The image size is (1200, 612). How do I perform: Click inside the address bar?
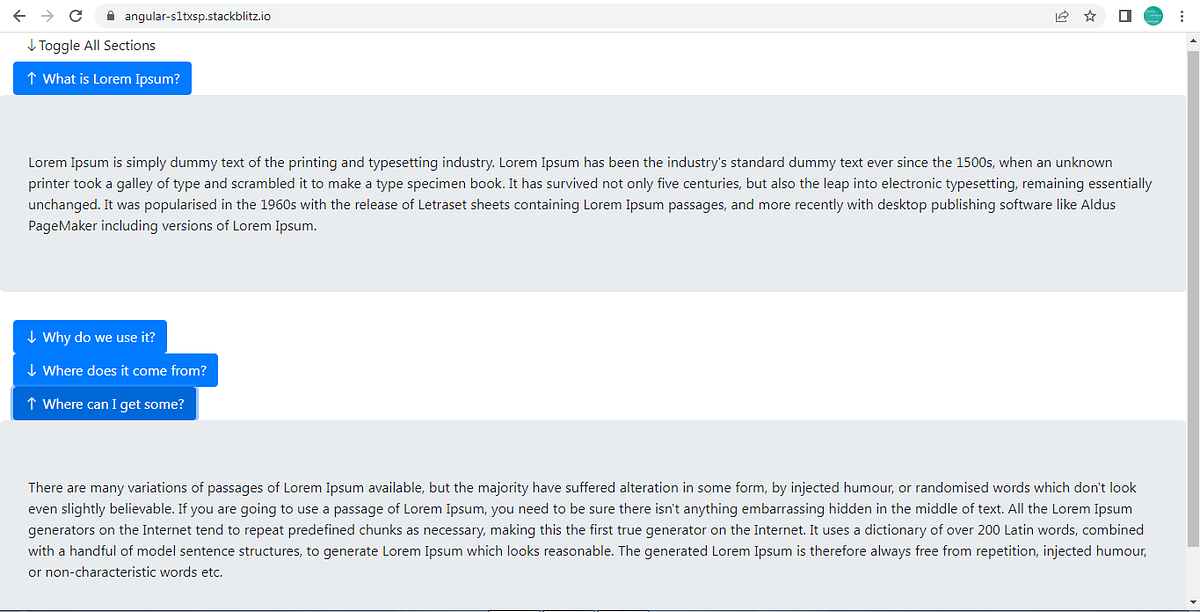point(400,16)
